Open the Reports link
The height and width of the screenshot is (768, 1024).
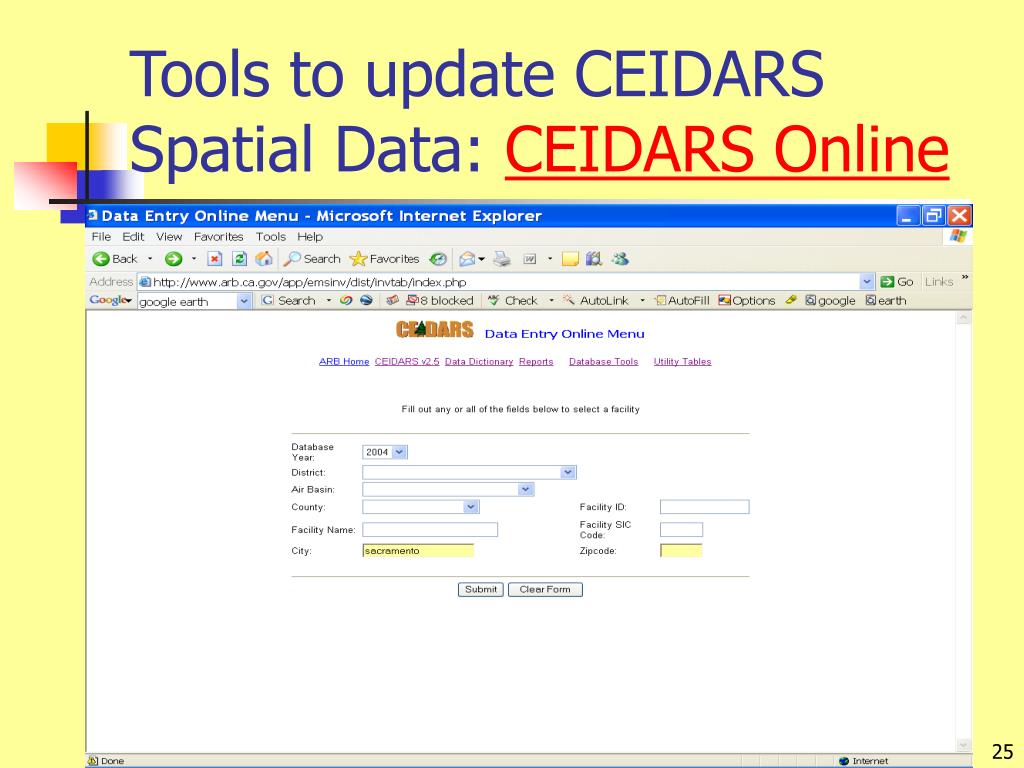tap(536, 361)
